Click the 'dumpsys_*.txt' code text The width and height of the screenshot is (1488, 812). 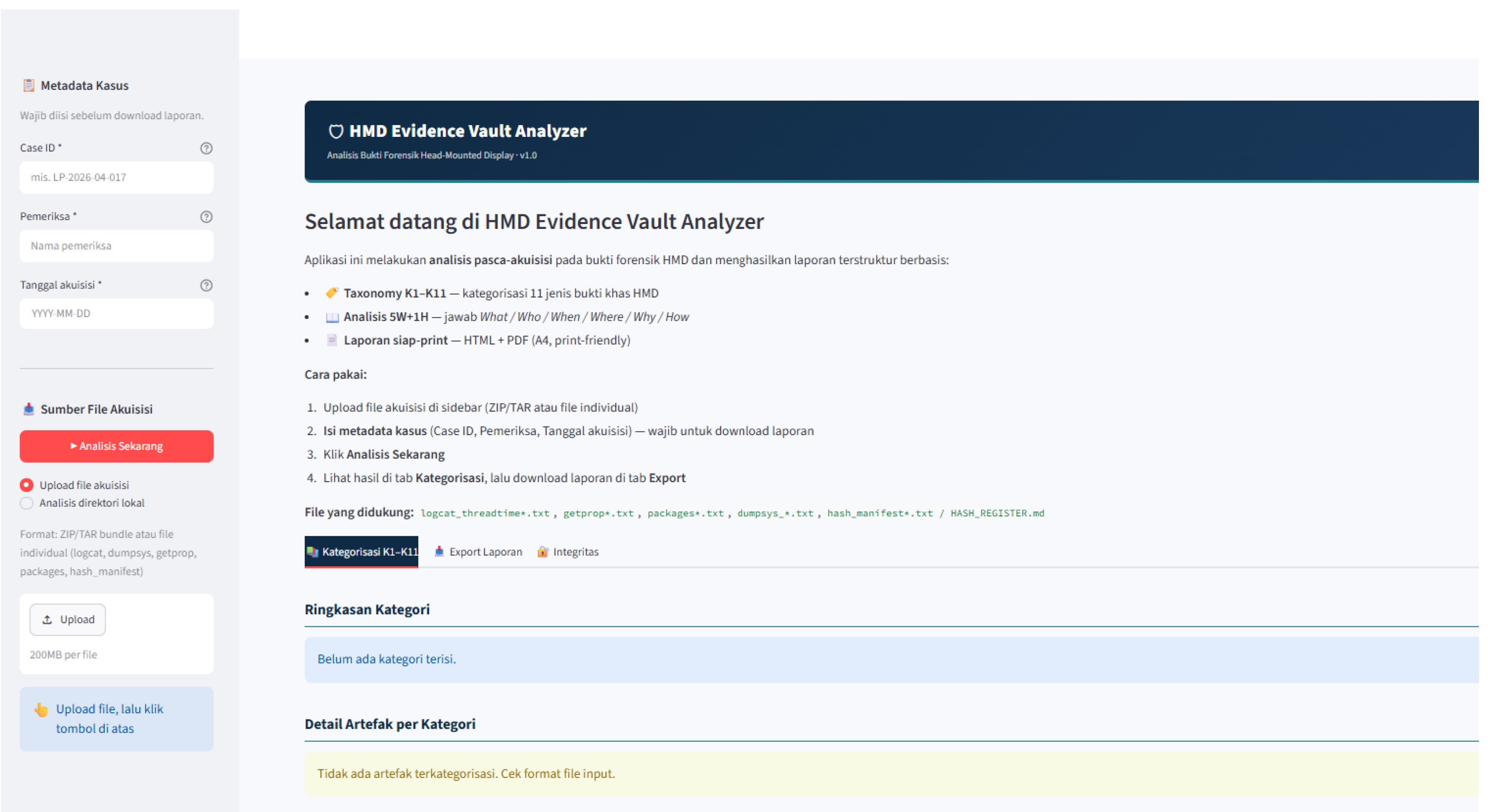[x=775, y=513]
